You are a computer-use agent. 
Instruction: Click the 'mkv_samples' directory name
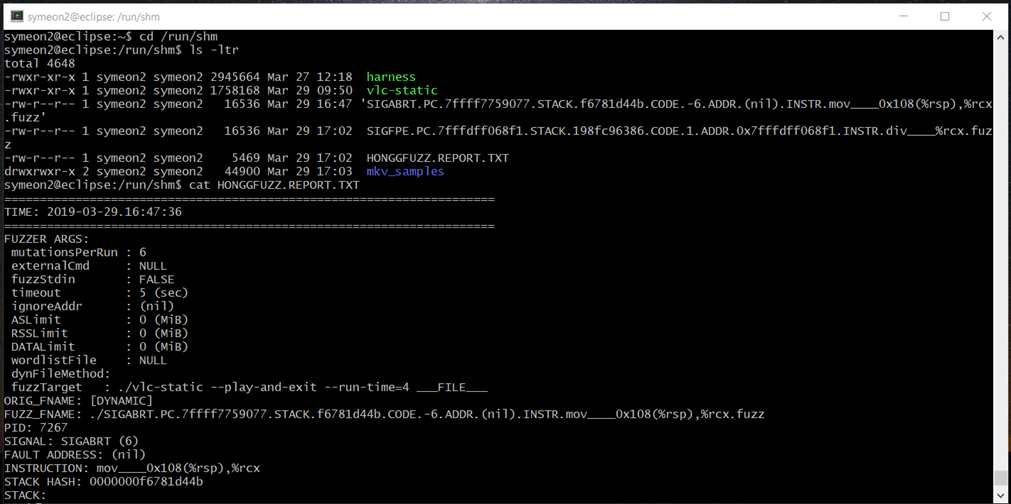(405, 172)
